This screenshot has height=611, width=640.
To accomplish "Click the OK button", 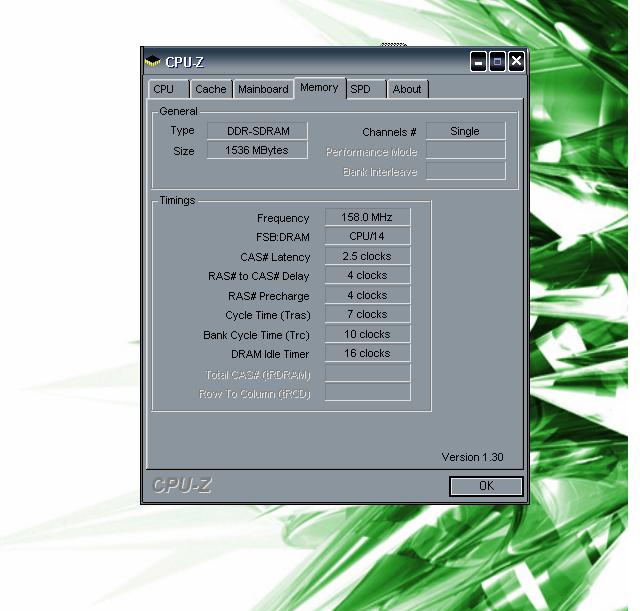I will (486, 486).
